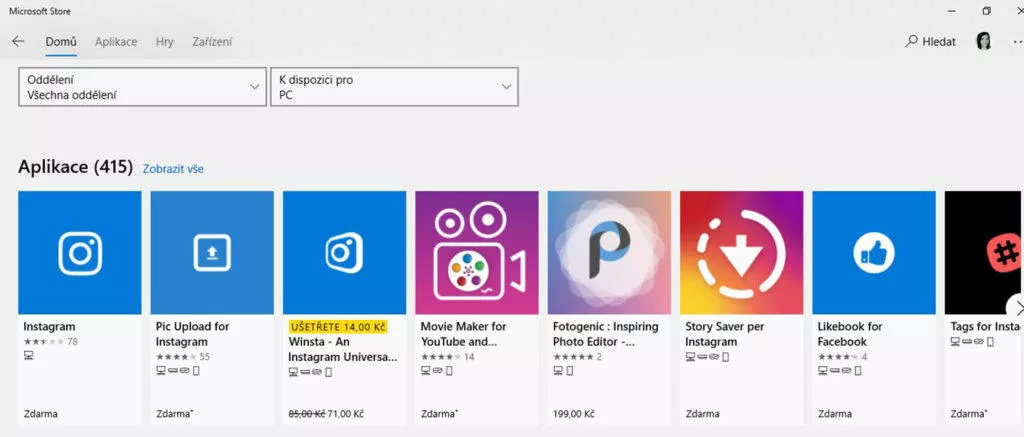Click the Aplikace (415) heading

pos(76,167)
